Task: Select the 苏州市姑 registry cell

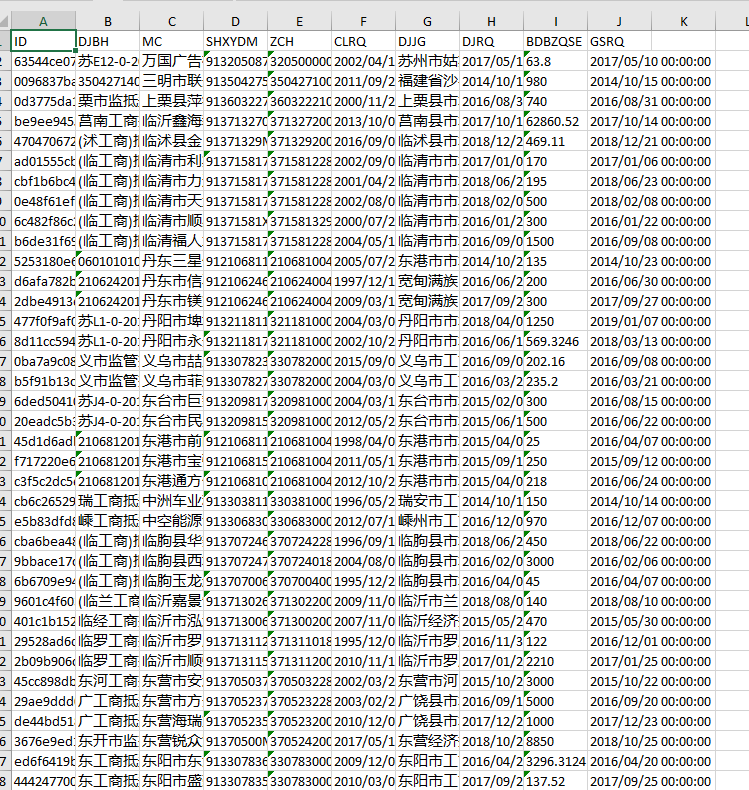Action: pos(428,61)
